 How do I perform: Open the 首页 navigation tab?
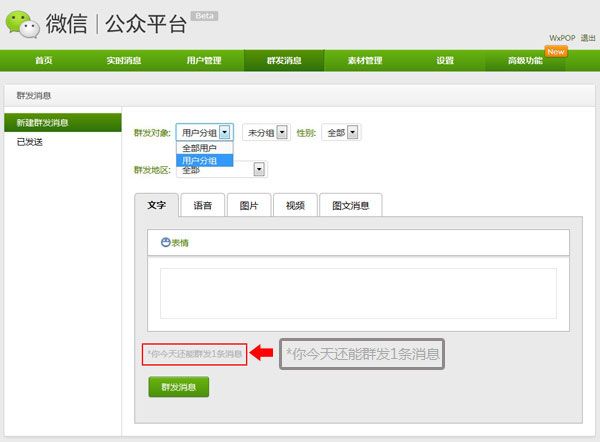tap(44, 60)
